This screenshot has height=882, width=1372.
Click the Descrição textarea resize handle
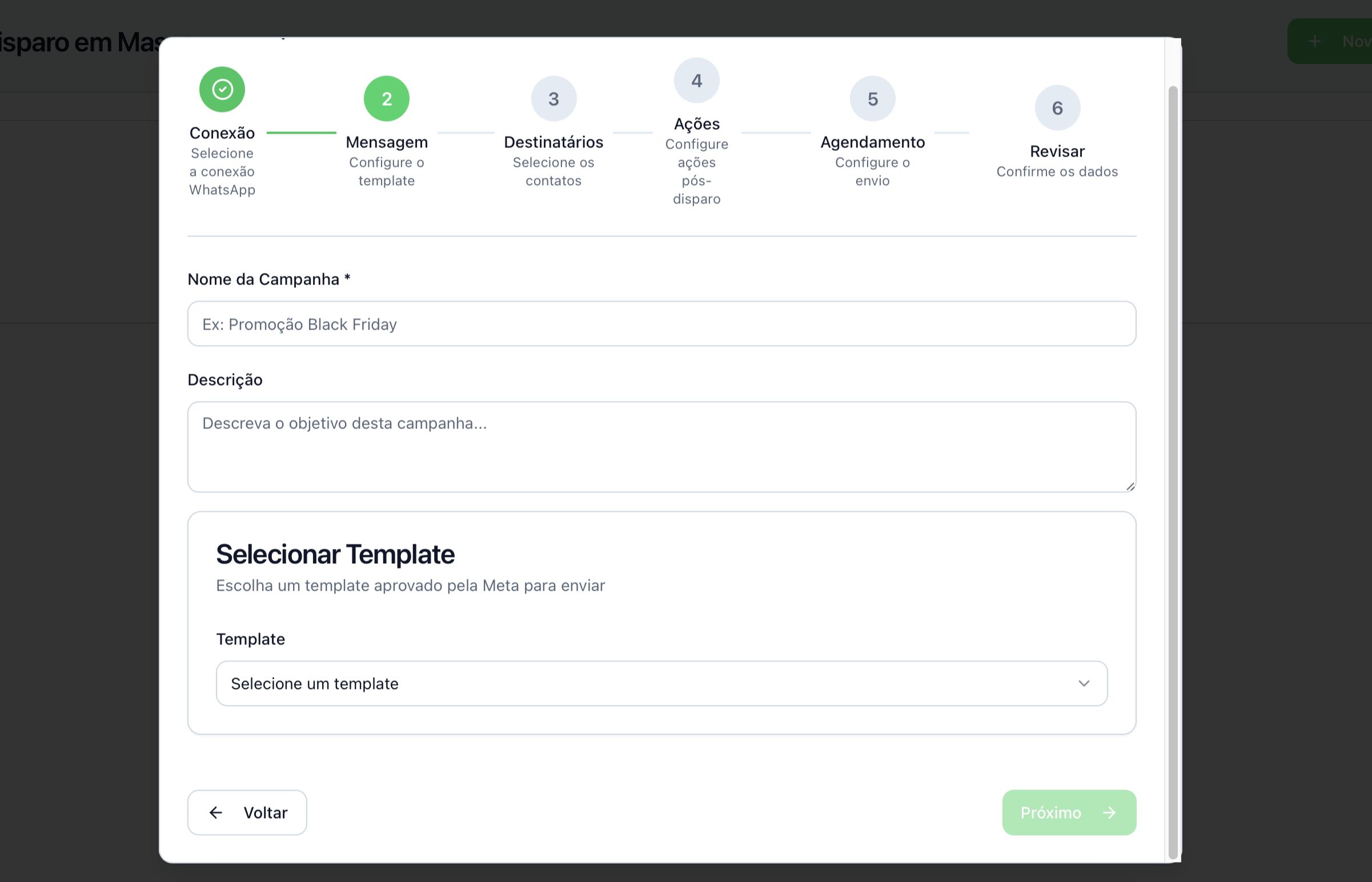(x=1130, y=487)
